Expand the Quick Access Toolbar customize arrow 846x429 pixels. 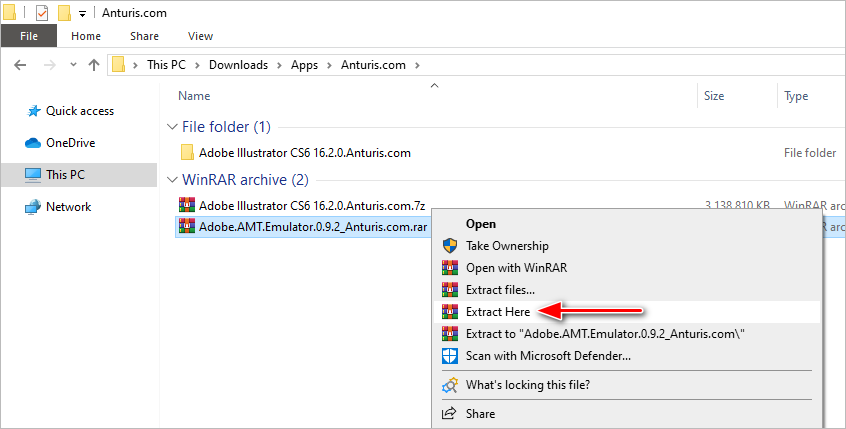click(82, 14)
